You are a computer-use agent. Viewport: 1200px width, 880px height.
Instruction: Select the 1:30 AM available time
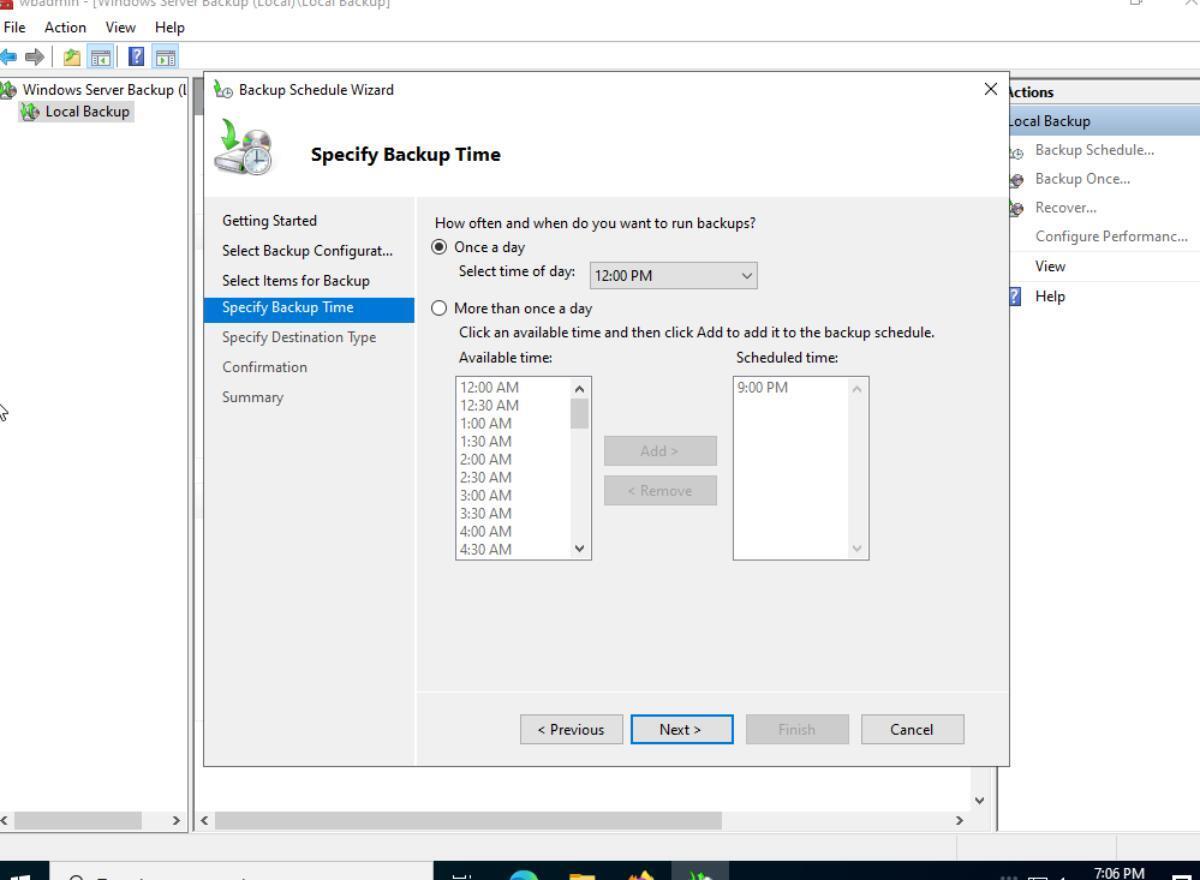coord(486,441)
